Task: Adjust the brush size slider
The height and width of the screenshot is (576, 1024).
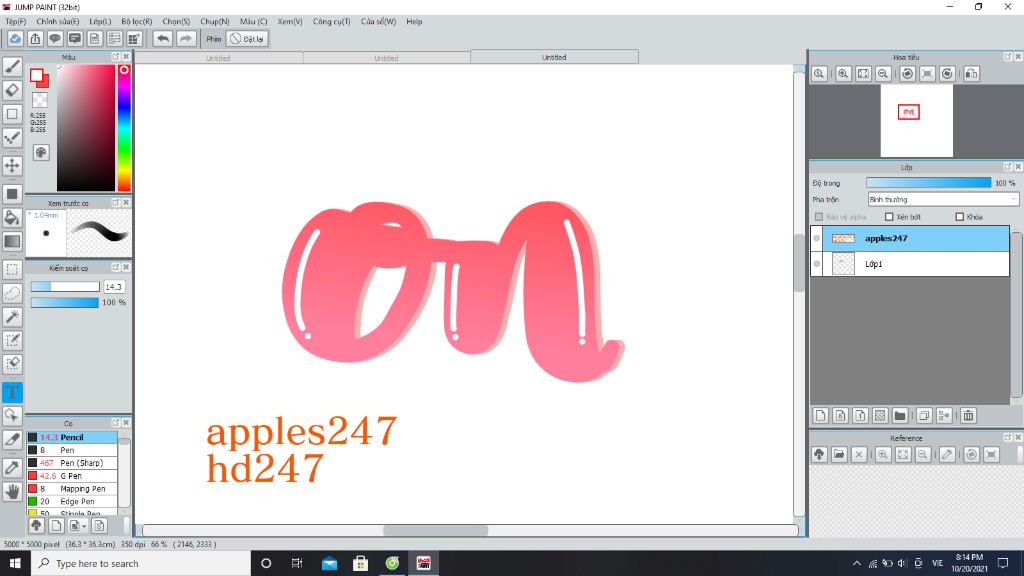Action: (x=65, y=287)
